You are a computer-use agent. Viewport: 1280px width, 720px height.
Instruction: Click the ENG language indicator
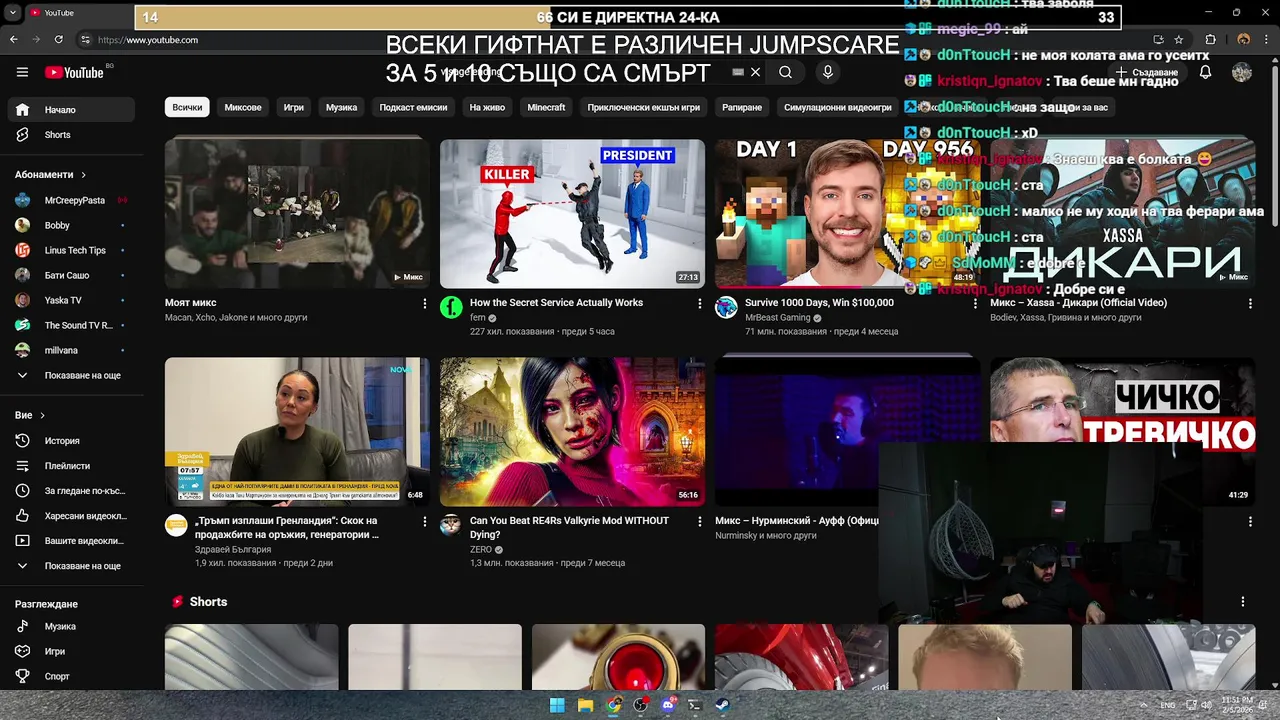coord(1168,705)
